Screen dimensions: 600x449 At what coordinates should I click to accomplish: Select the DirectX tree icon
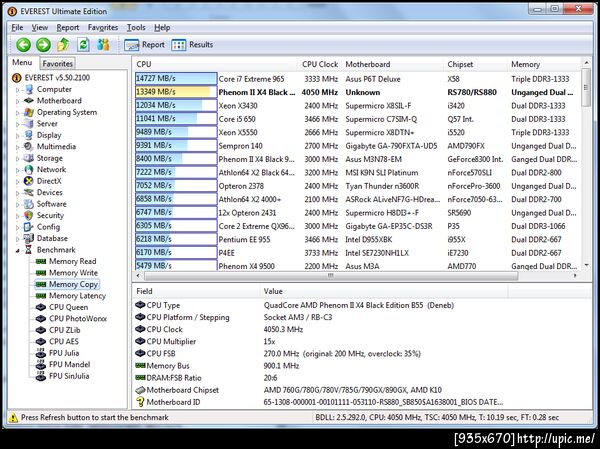pyautogui.click(x=28, y=181)
